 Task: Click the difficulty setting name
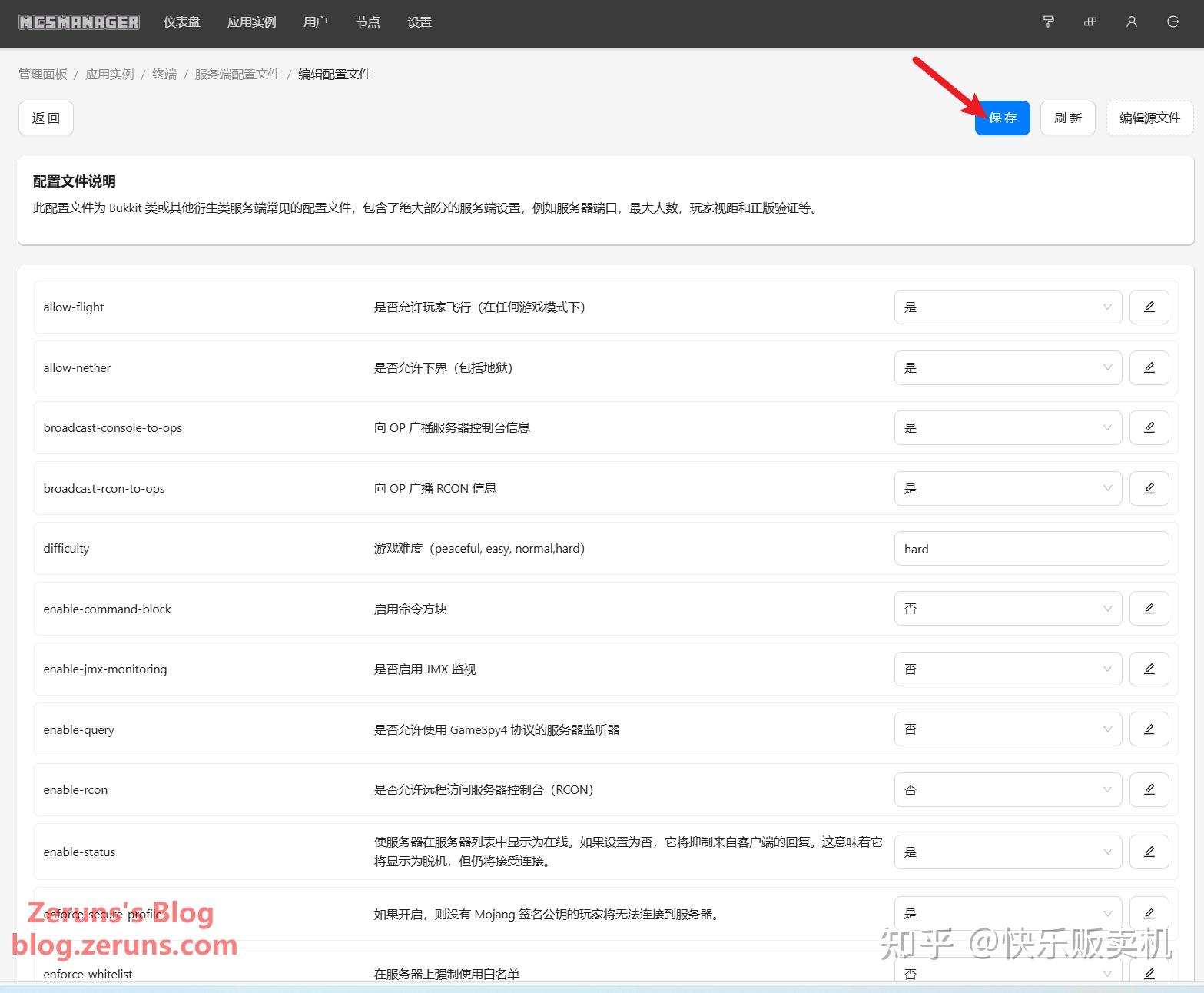tap(67, 549)
